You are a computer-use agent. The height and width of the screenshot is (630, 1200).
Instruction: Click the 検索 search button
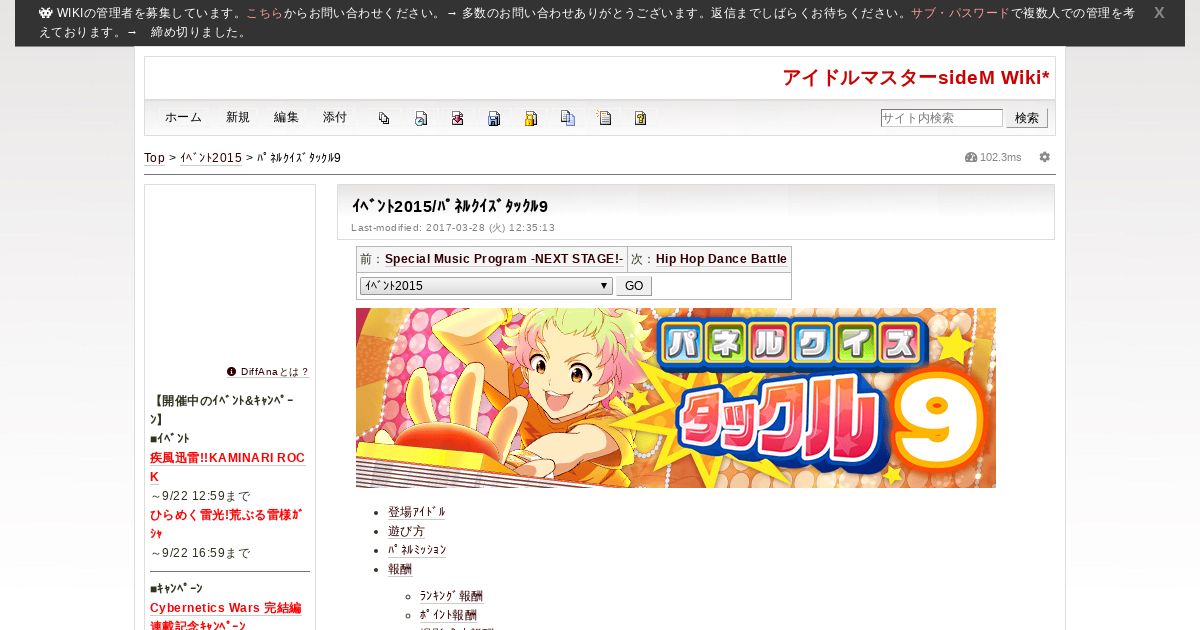[x=1027, y=118]
